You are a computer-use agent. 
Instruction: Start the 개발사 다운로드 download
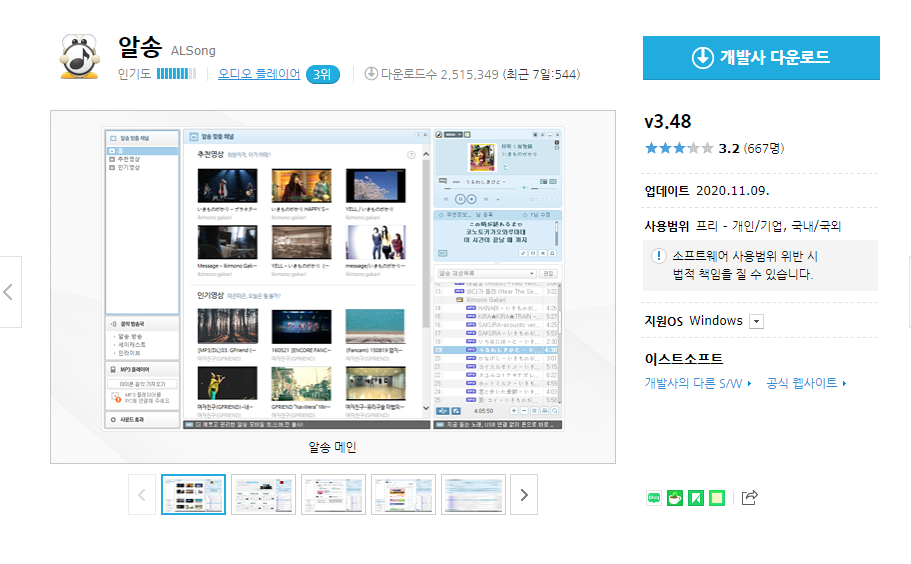761,58
